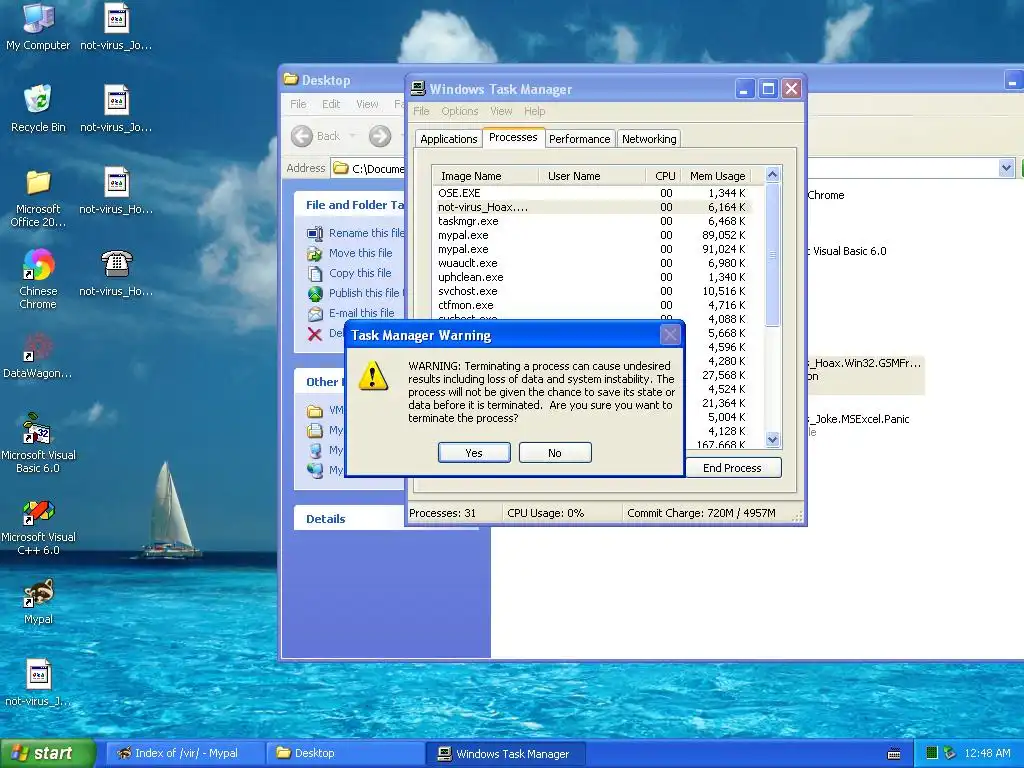This screenshot has width=1024, height=768.
Task: Open the Options menu in Task Manager
Action: (460, 111)
